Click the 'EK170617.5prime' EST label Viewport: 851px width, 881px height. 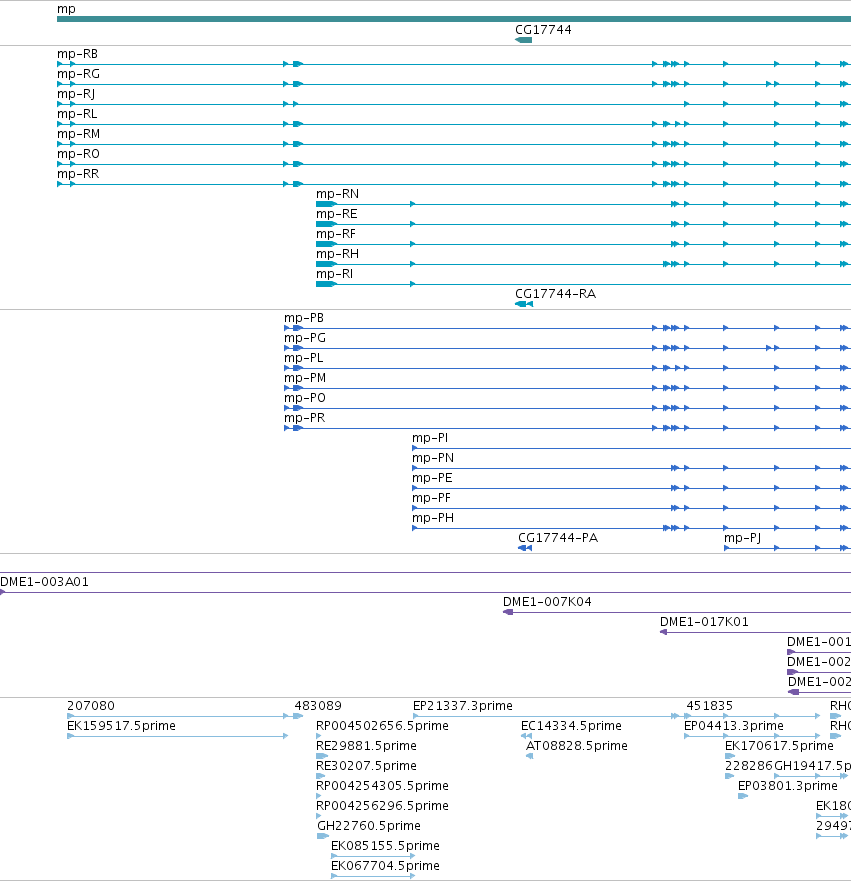[x=779, y=746]
